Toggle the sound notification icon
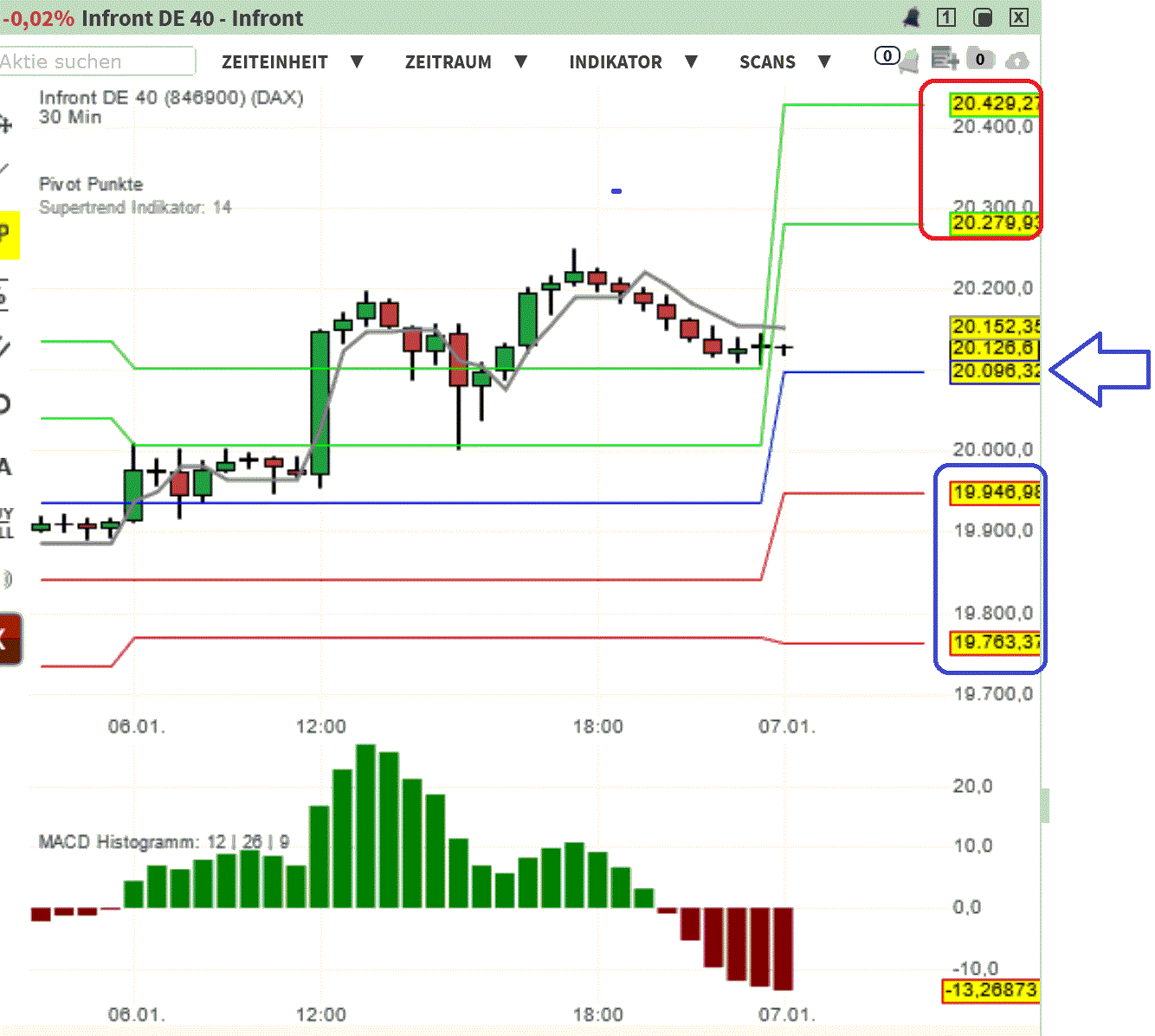 click(7, 578)
